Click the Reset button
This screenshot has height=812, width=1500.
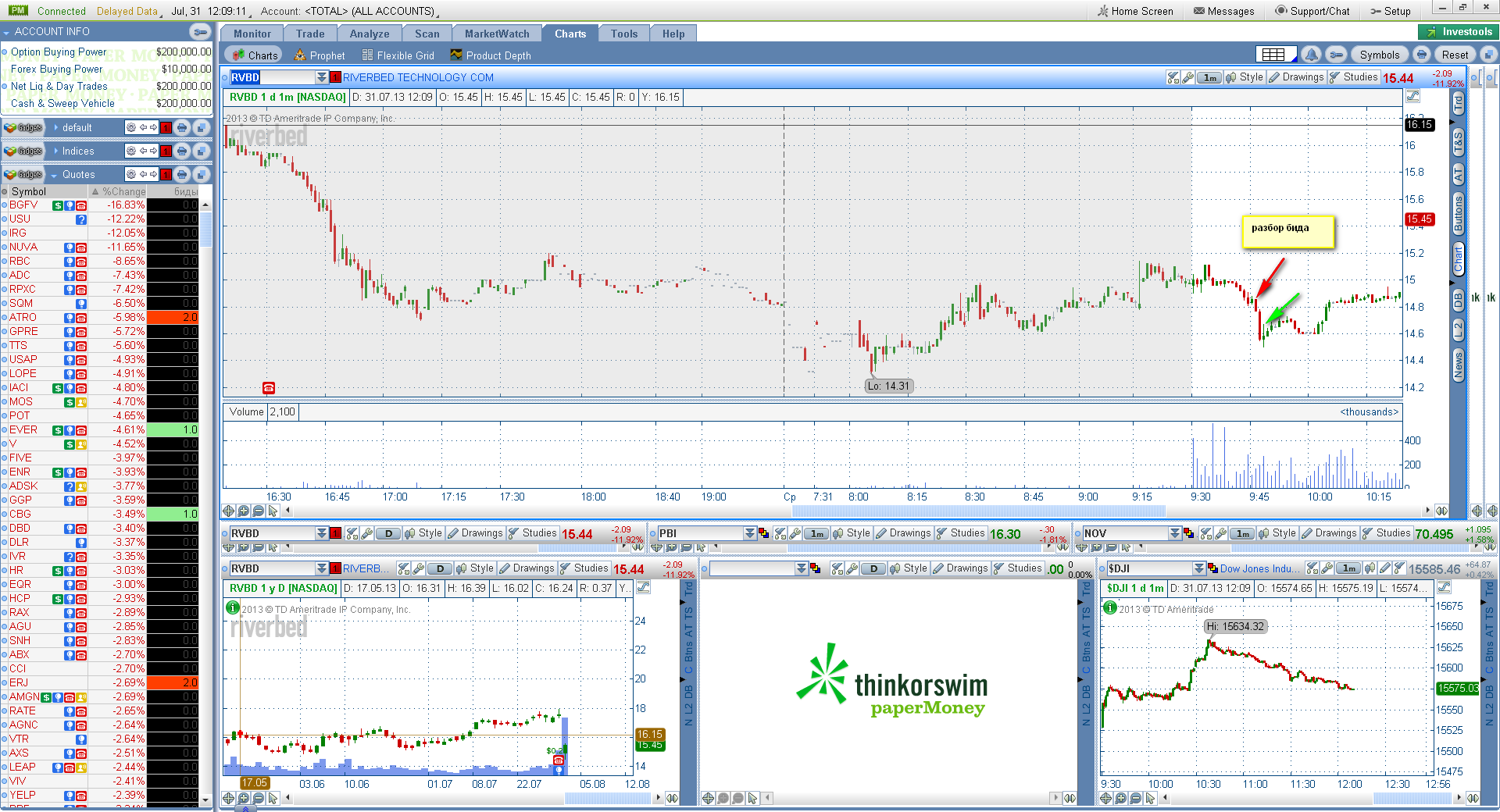click(x=1455, y=55)
